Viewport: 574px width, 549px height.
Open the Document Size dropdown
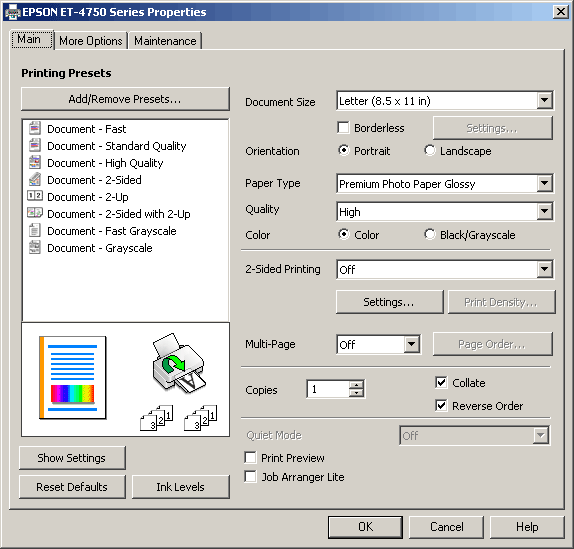545,100
